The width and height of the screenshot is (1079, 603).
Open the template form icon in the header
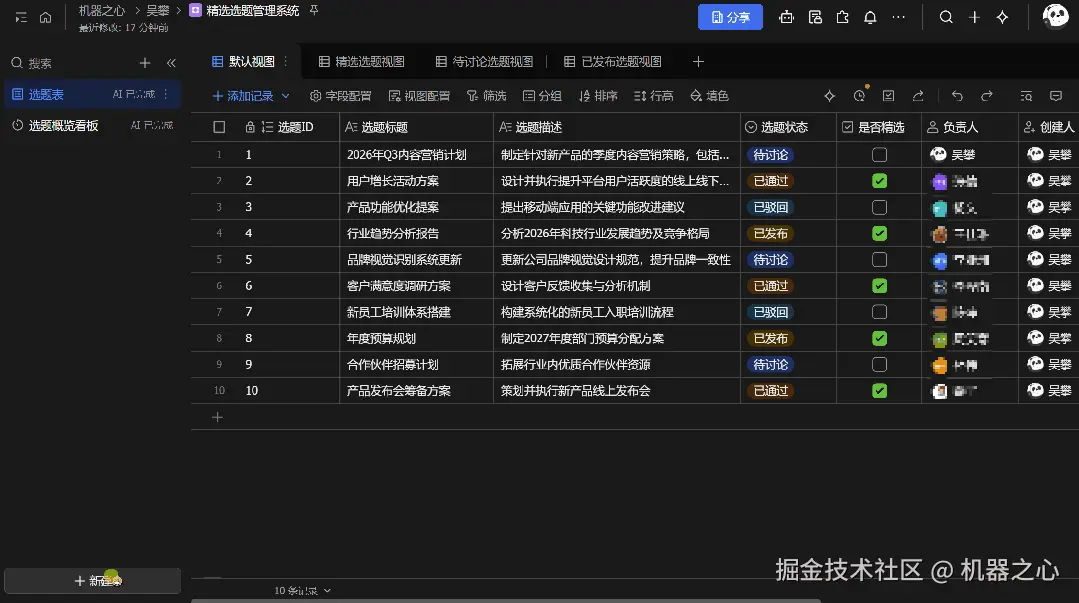815,17
